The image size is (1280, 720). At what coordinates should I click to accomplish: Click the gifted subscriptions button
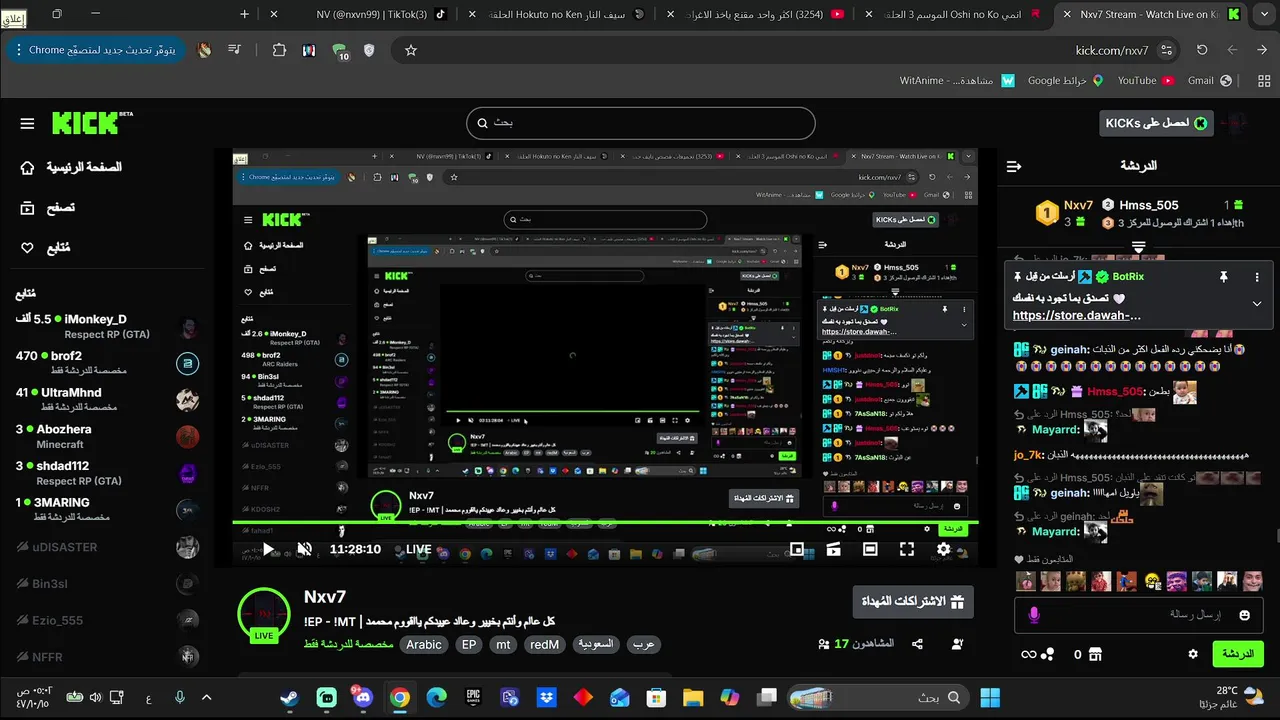(x=913, y=602)
